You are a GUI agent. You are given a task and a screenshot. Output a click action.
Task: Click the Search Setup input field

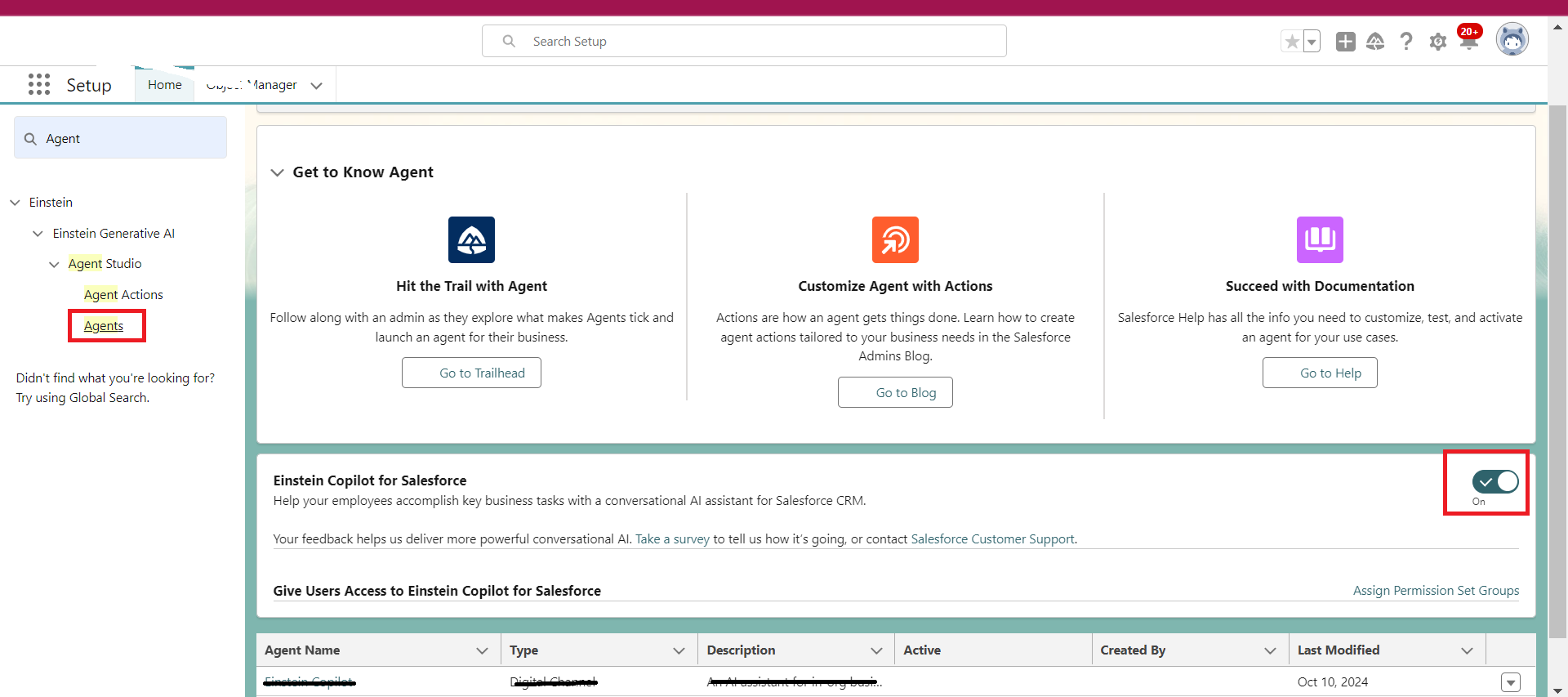coord(744,41)
